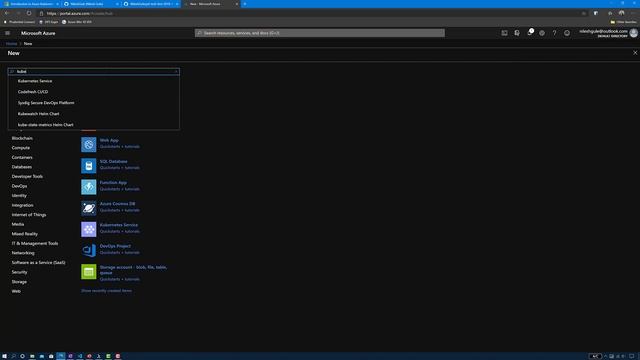Click the SQL Database icon
Viewport: 640px width, 360px height.
(89, 166)
